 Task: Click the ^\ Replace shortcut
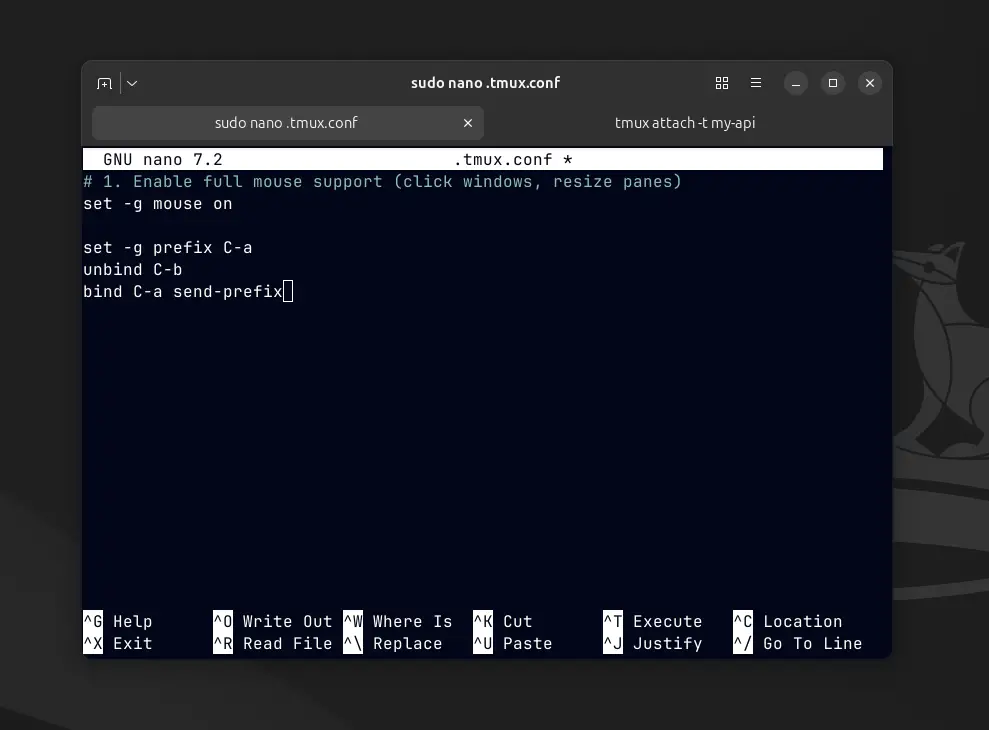tap(393, 644)
